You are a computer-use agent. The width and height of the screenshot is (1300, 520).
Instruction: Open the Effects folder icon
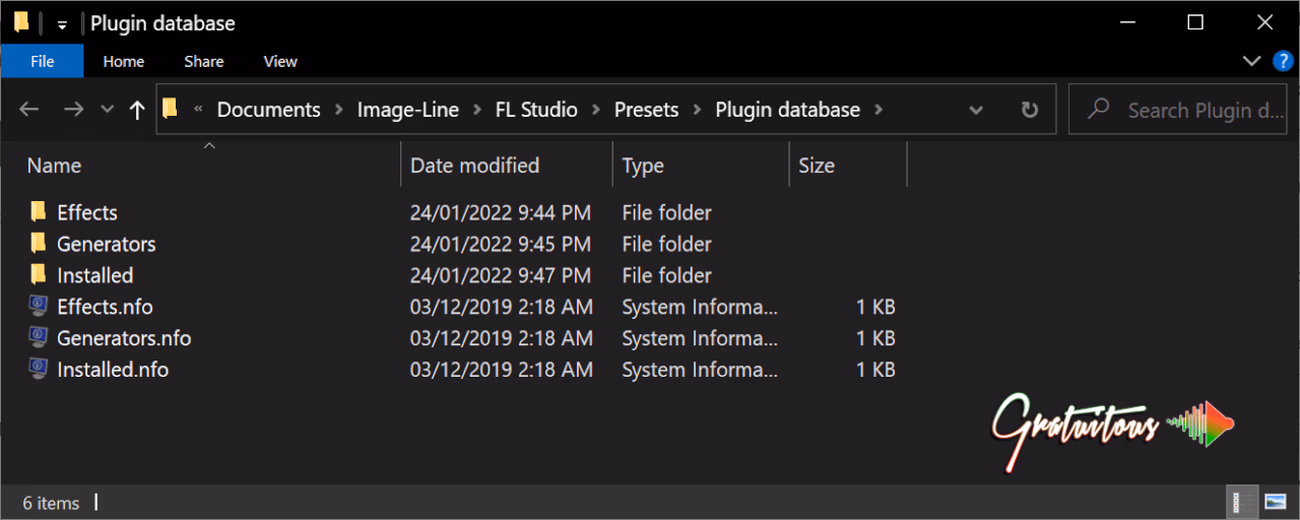coord(38,212)
